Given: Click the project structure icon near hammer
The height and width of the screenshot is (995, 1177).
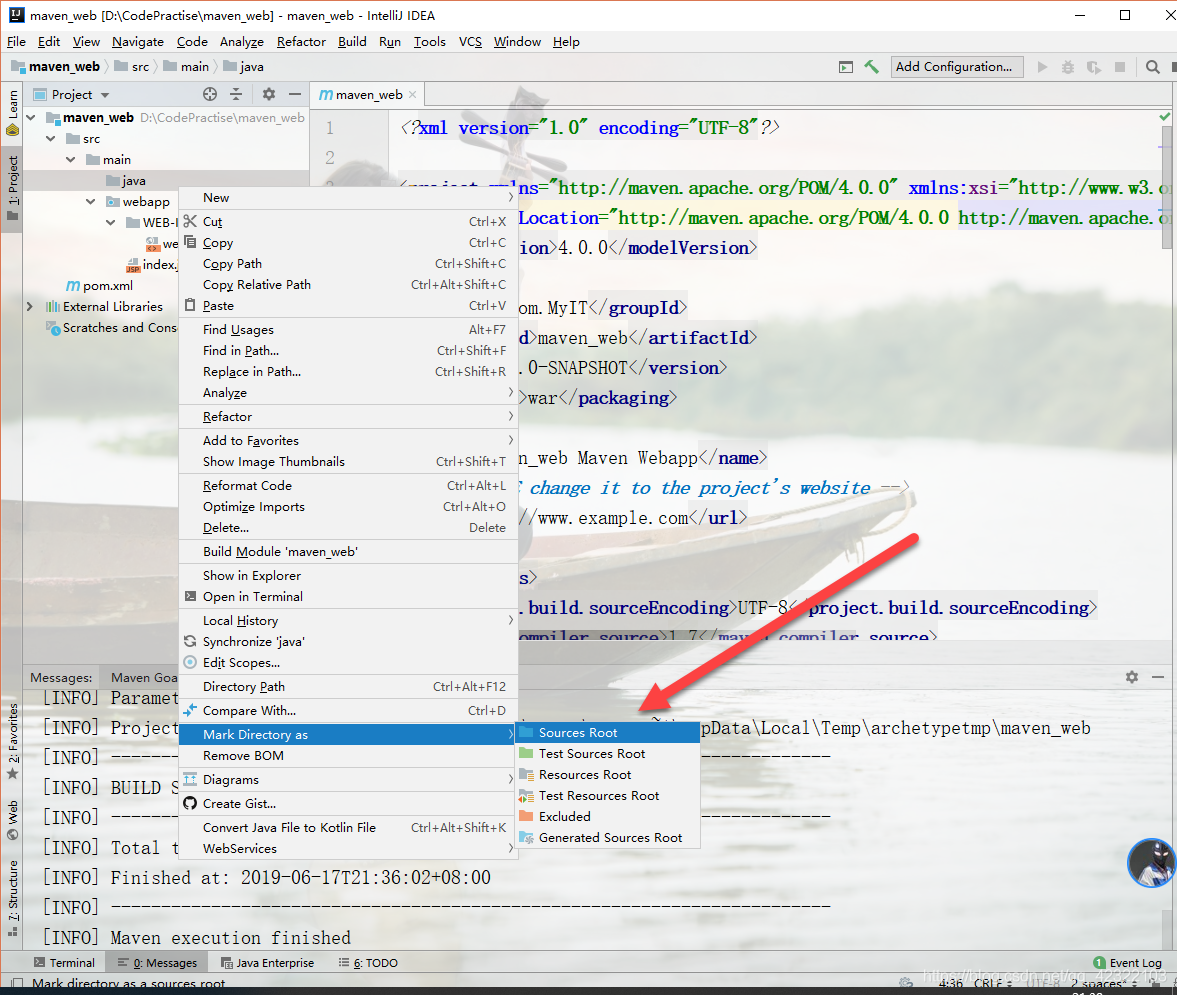Looking at the screenshot, I should (x=846, y=67).
